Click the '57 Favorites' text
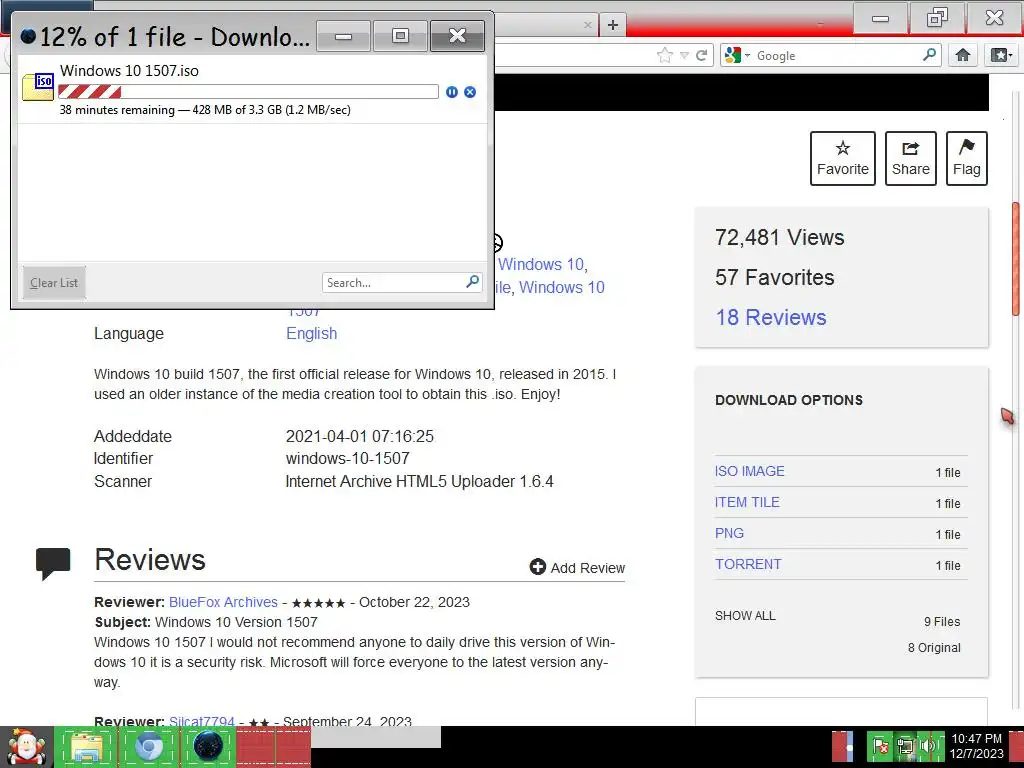This screenshot has height=768, width=1024. coord(775,278)
